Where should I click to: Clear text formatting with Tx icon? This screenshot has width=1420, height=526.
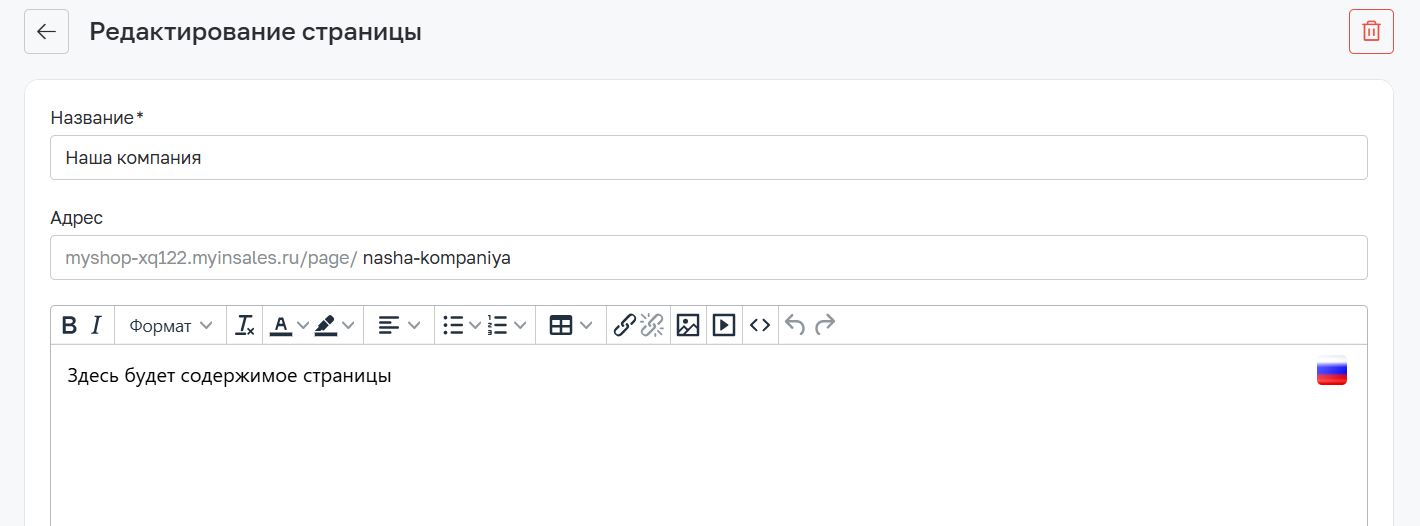coord(245,325)
